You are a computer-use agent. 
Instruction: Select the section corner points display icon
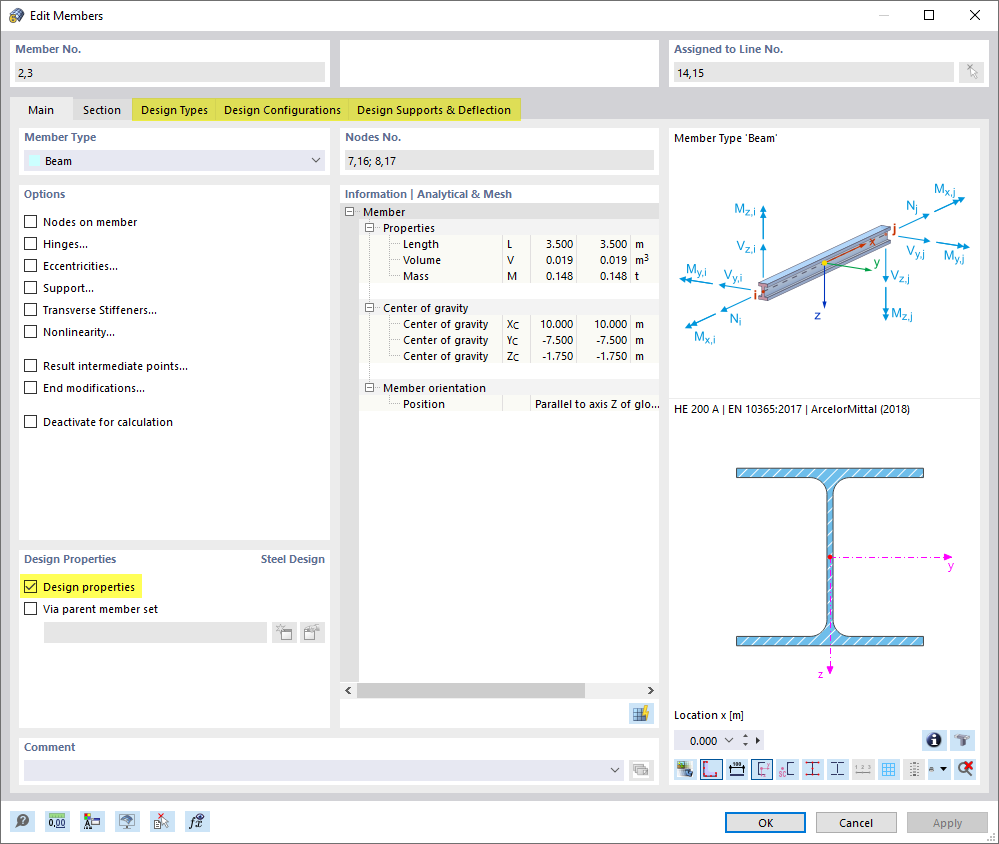click(x=711, y=769)
